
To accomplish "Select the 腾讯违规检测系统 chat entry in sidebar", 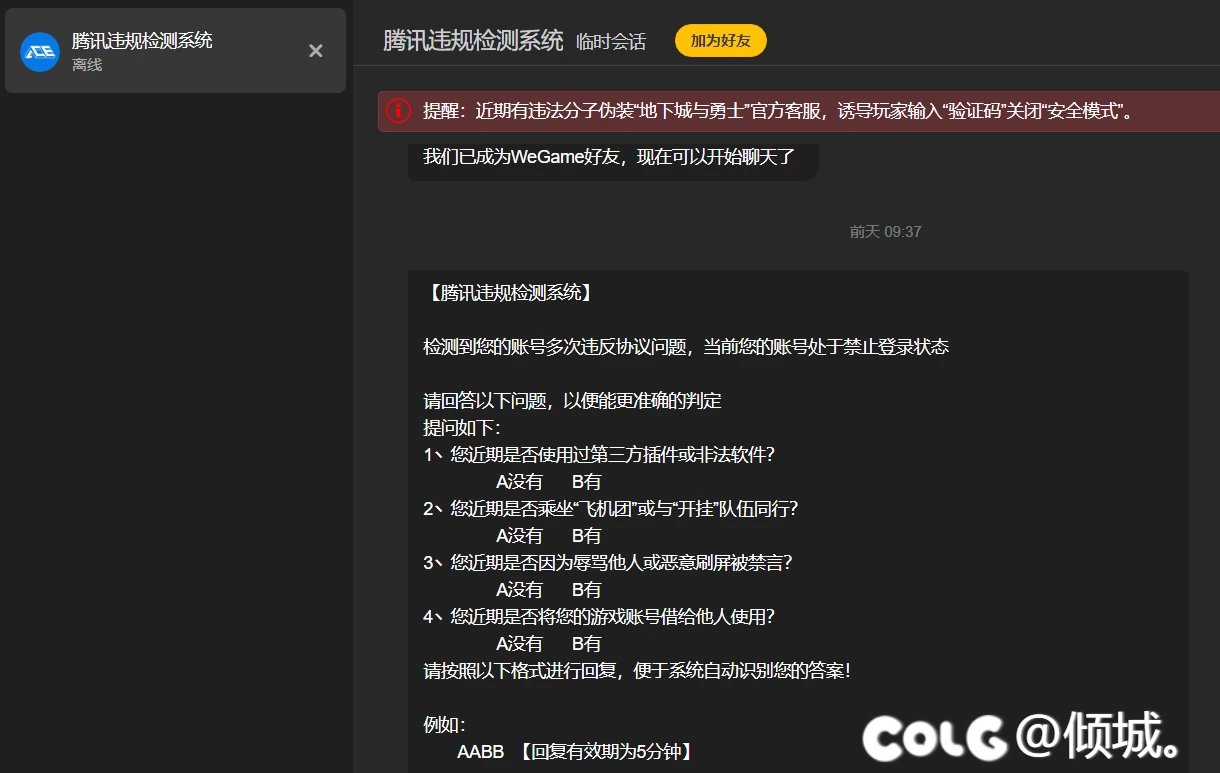I will click(175, 51).
